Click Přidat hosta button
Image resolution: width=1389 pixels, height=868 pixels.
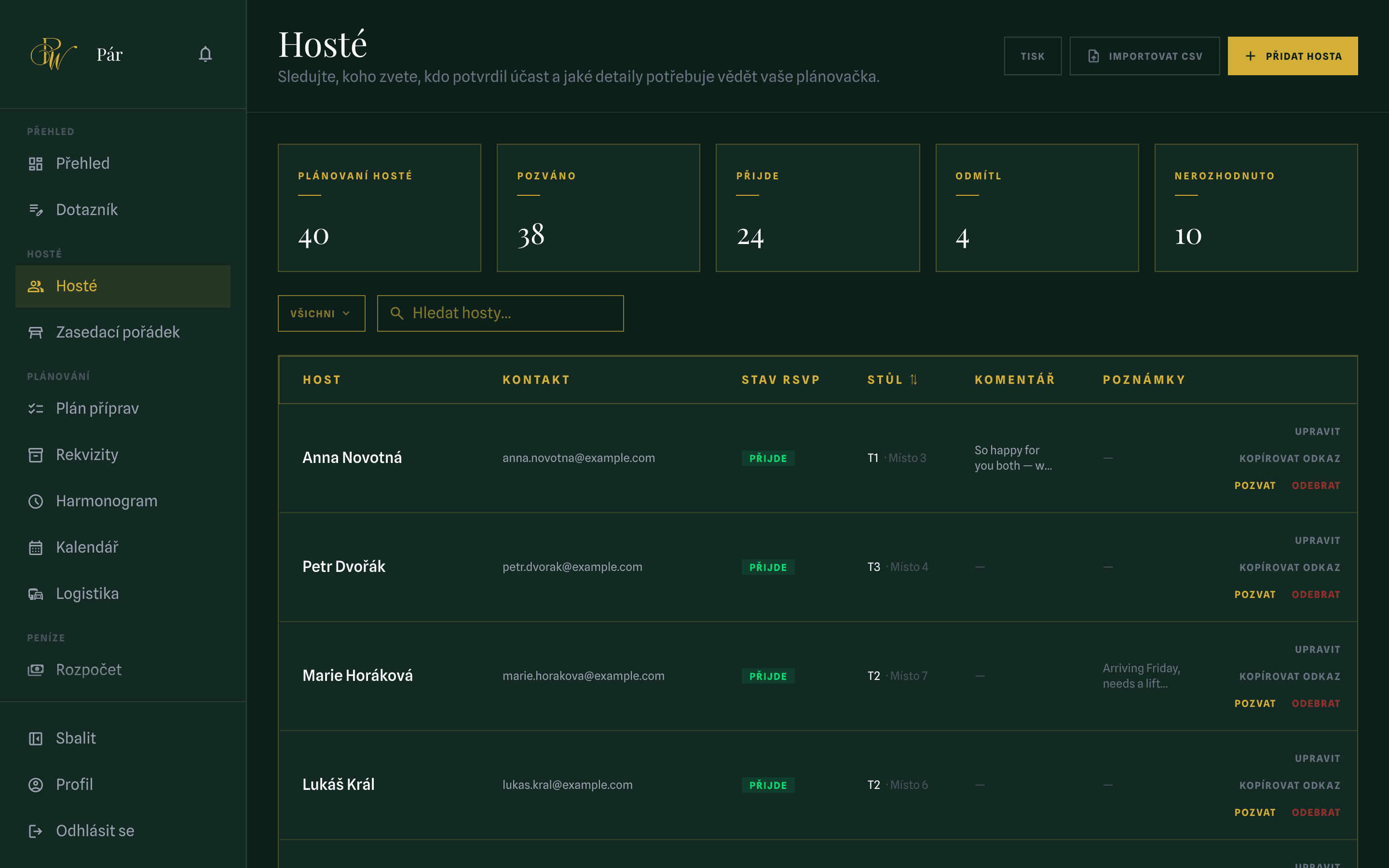coord(1293,56)
